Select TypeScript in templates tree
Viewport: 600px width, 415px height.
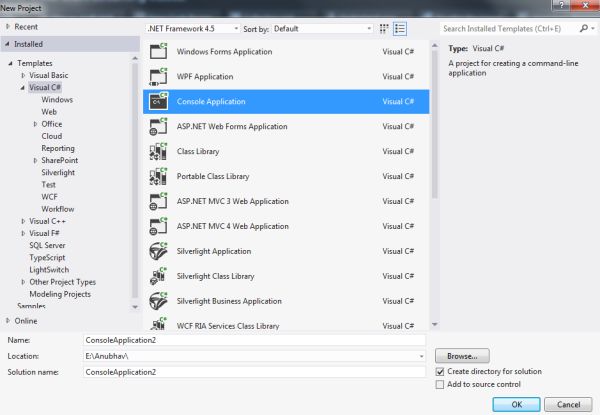point(47,258)
